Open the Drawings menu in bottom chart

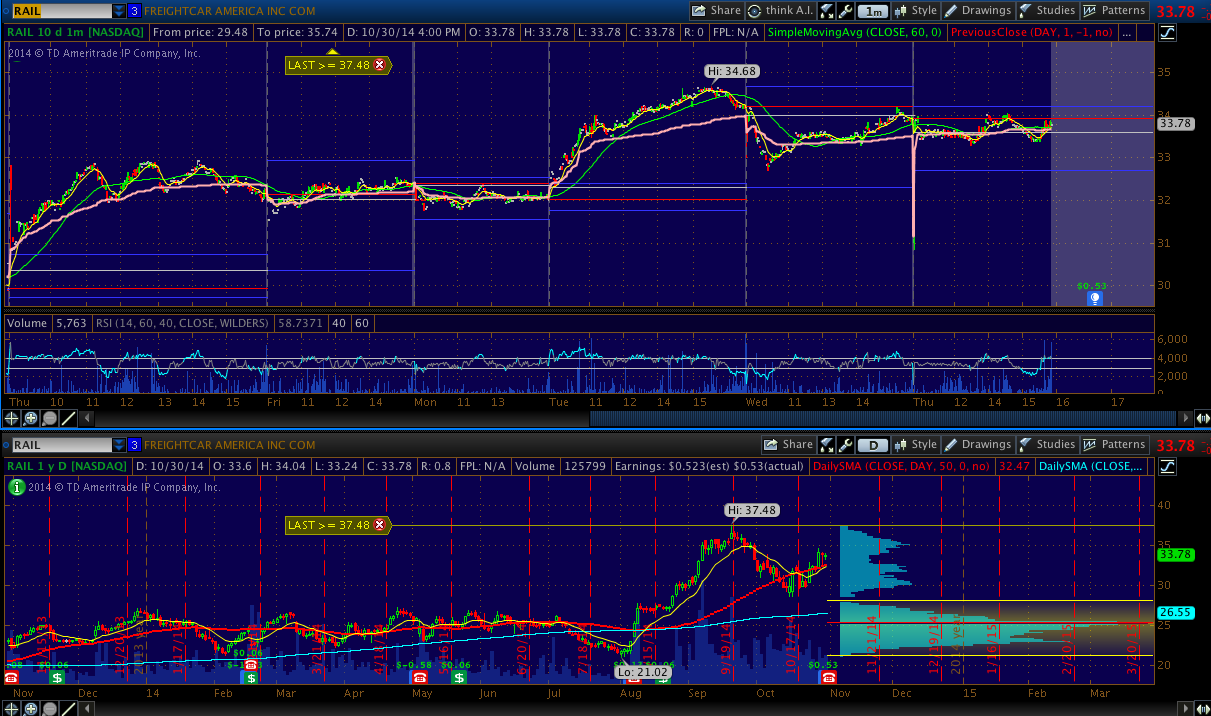tap(979, 445)
